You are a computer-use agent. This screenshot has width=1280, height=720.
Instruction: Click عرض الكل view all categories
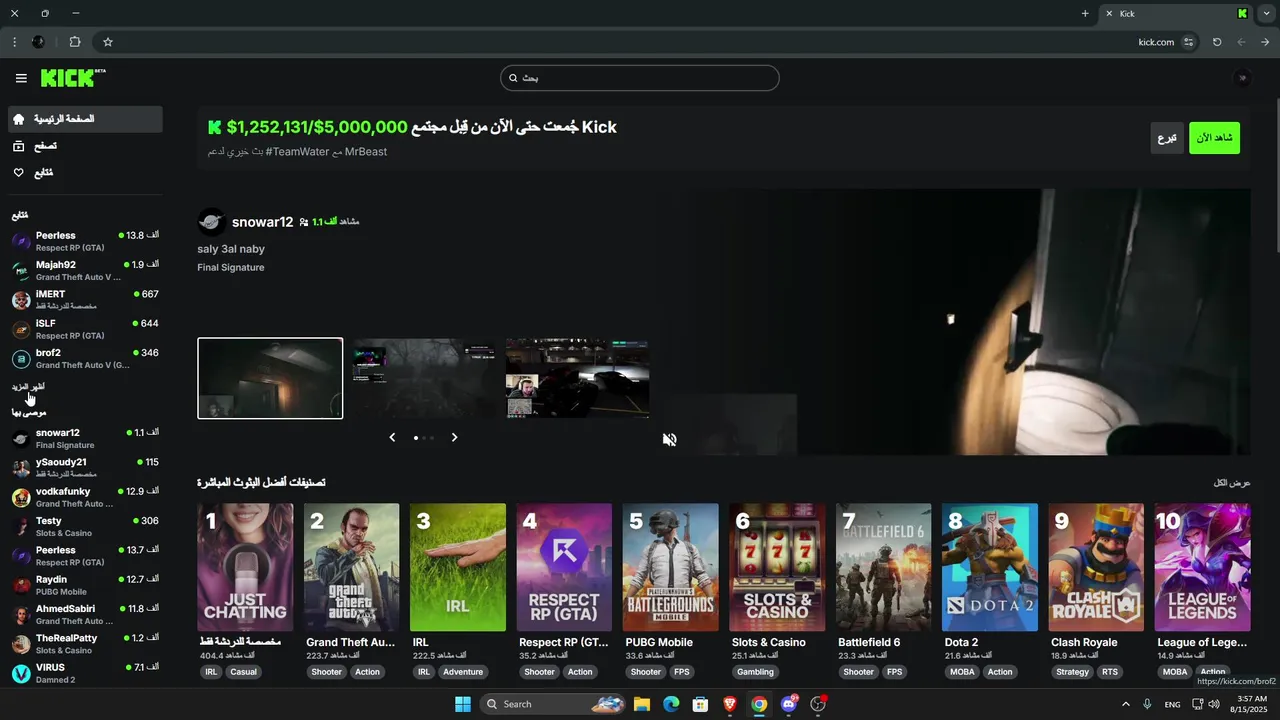(1232, 483)
